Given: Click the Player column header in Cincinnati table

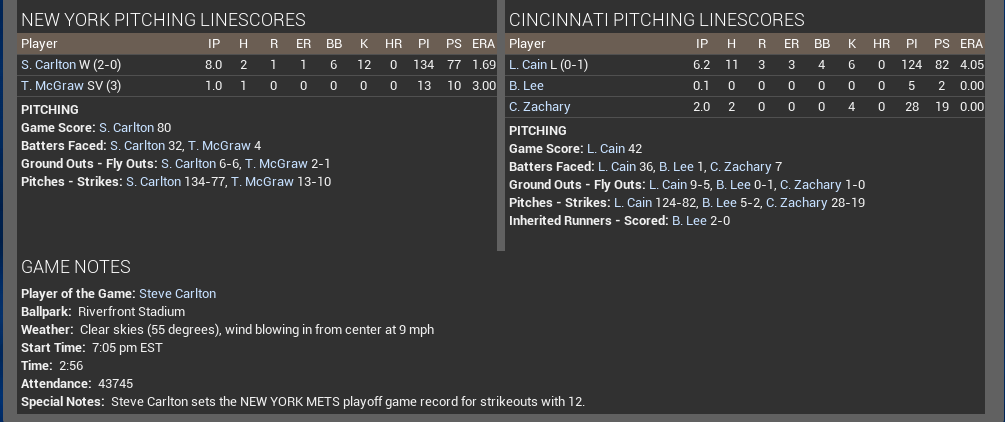Looking at the screenshot, I should pos(527,44).
